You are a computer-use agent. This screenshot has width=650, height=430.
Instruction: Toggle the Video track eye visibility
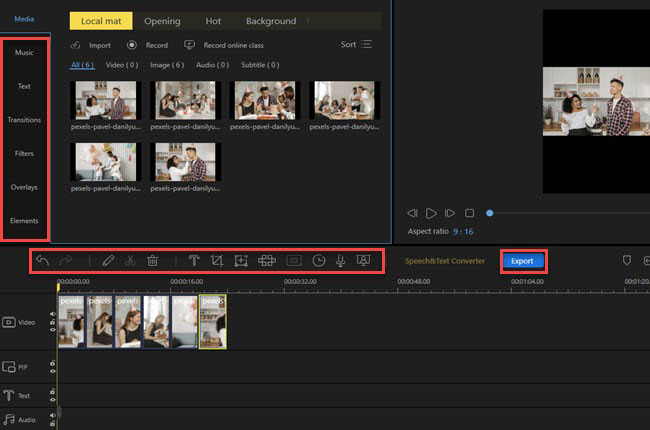pyautogui.click(x=53, y=328)
